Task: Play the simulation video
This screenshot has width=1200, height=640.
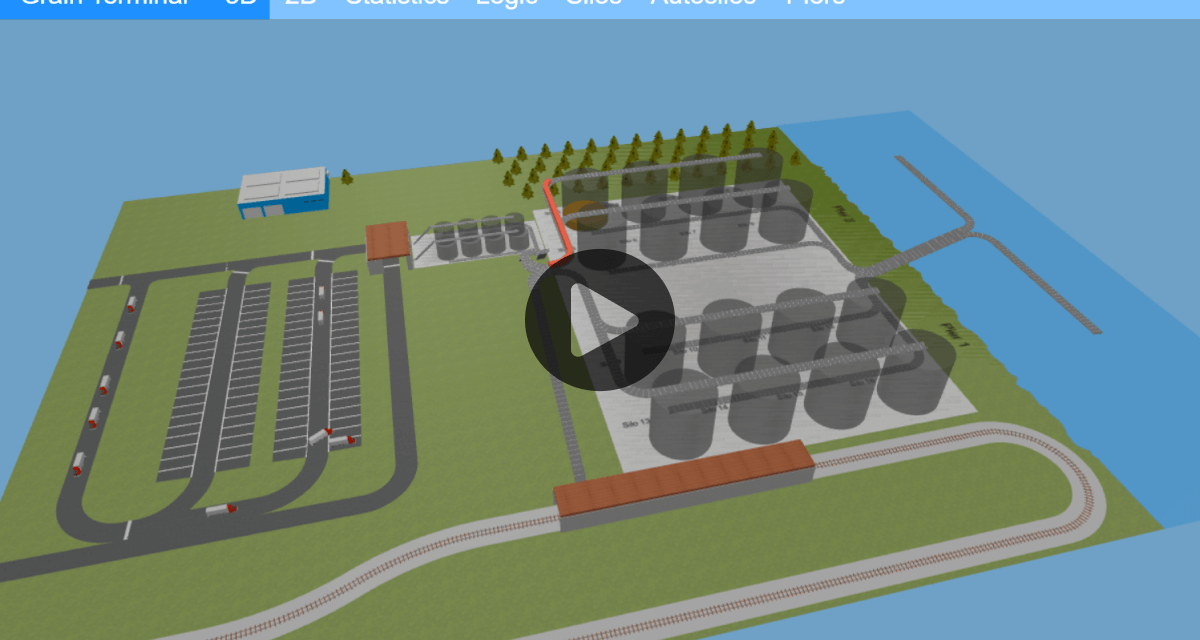Action: point(600,322)
